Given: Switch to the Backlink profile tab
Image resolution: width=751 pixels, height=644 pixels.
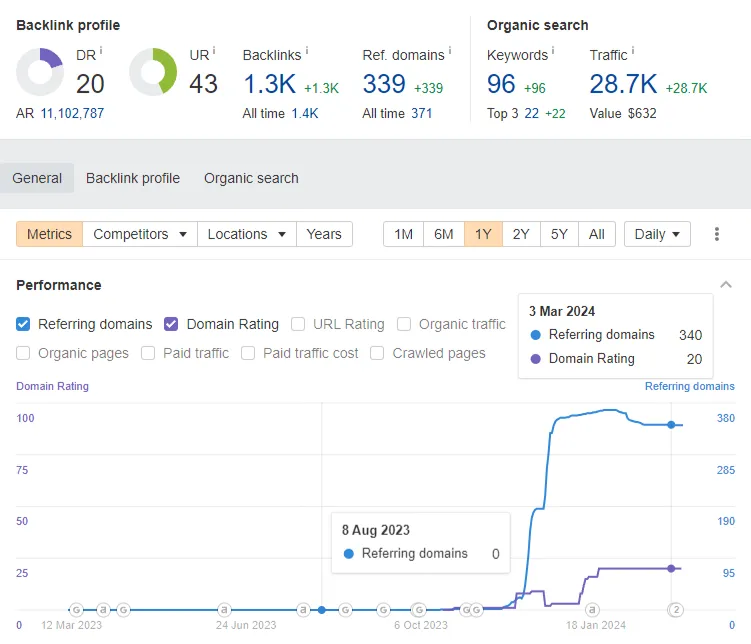Looking at the screenshot, I should pos(133,178).
